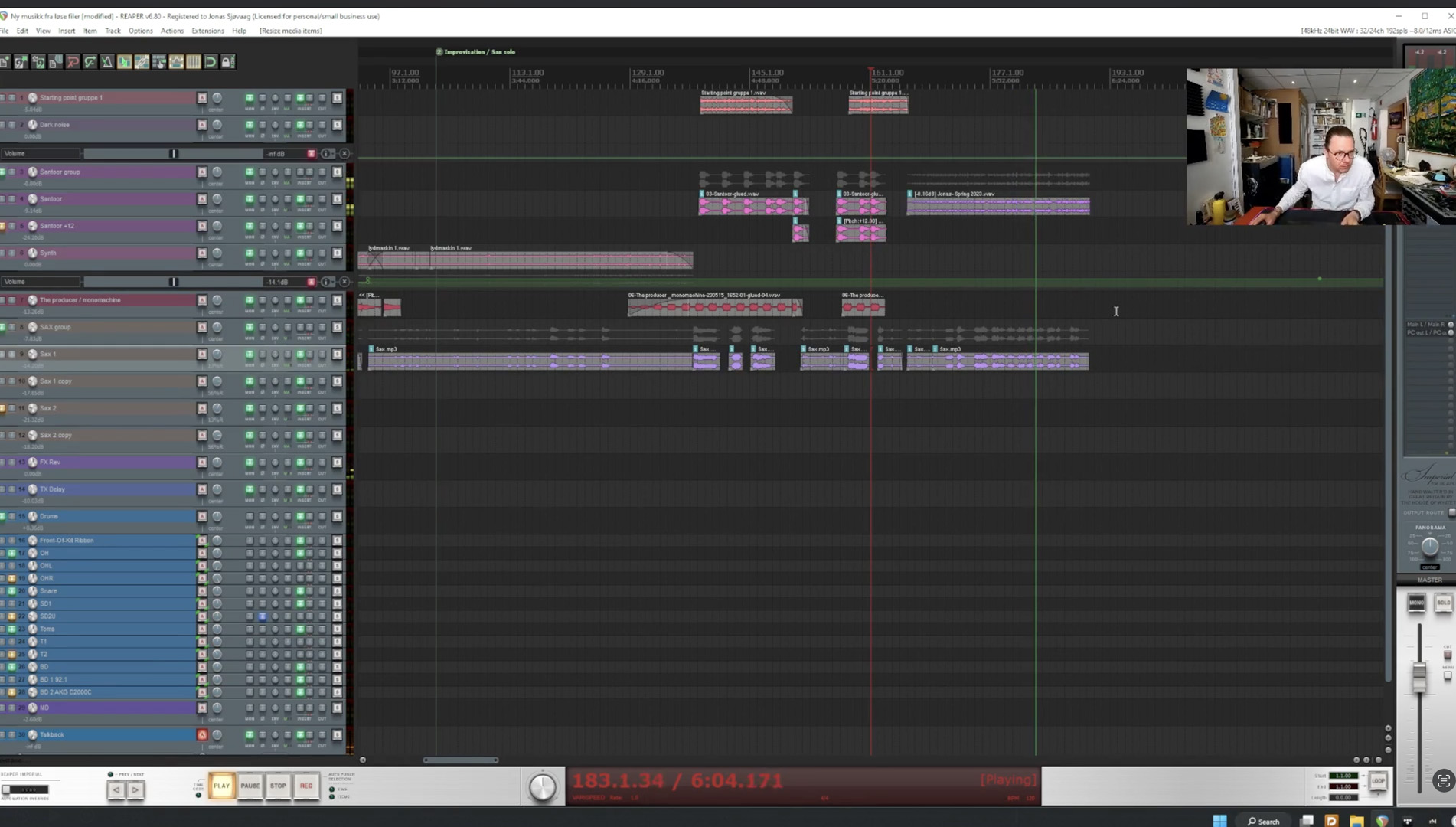Click the red undo arrow toolbar icon
This screenshot has width=1456, height=827.
tap(73, 62)
